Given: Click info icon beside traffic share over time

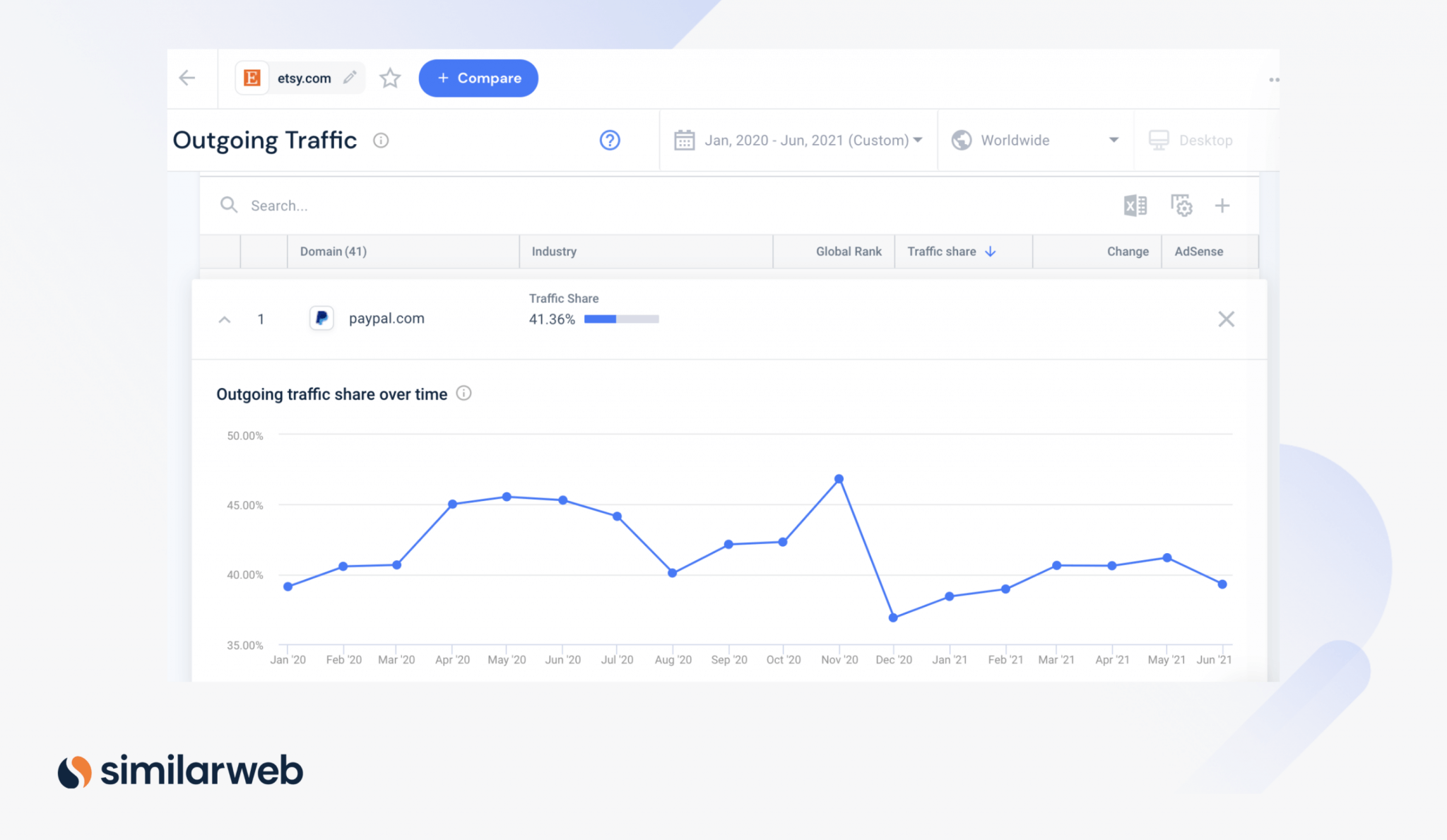Looking at the screenshot, I should [463, 393].
